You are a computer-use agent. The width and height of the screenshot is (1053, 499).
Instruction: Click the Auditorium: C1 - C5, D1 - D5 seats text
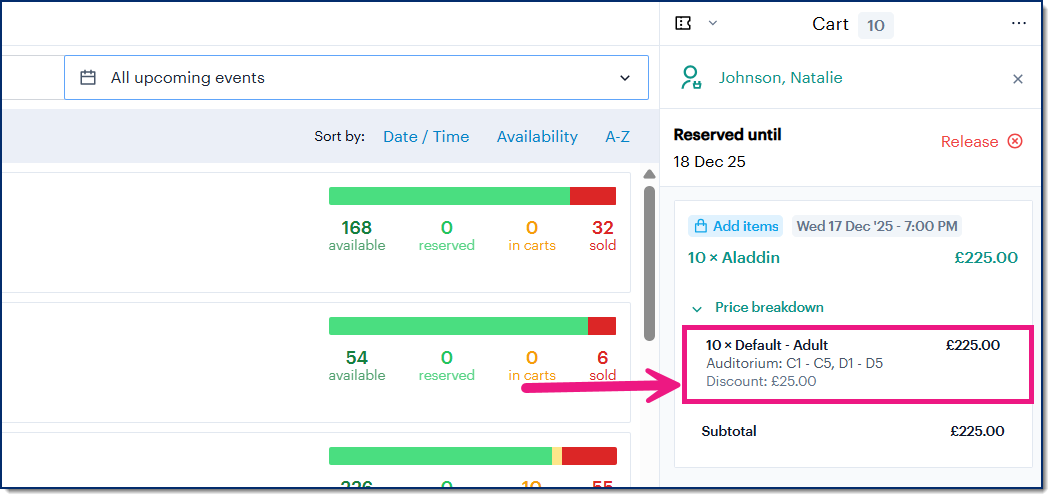click(x=794, y=364)
